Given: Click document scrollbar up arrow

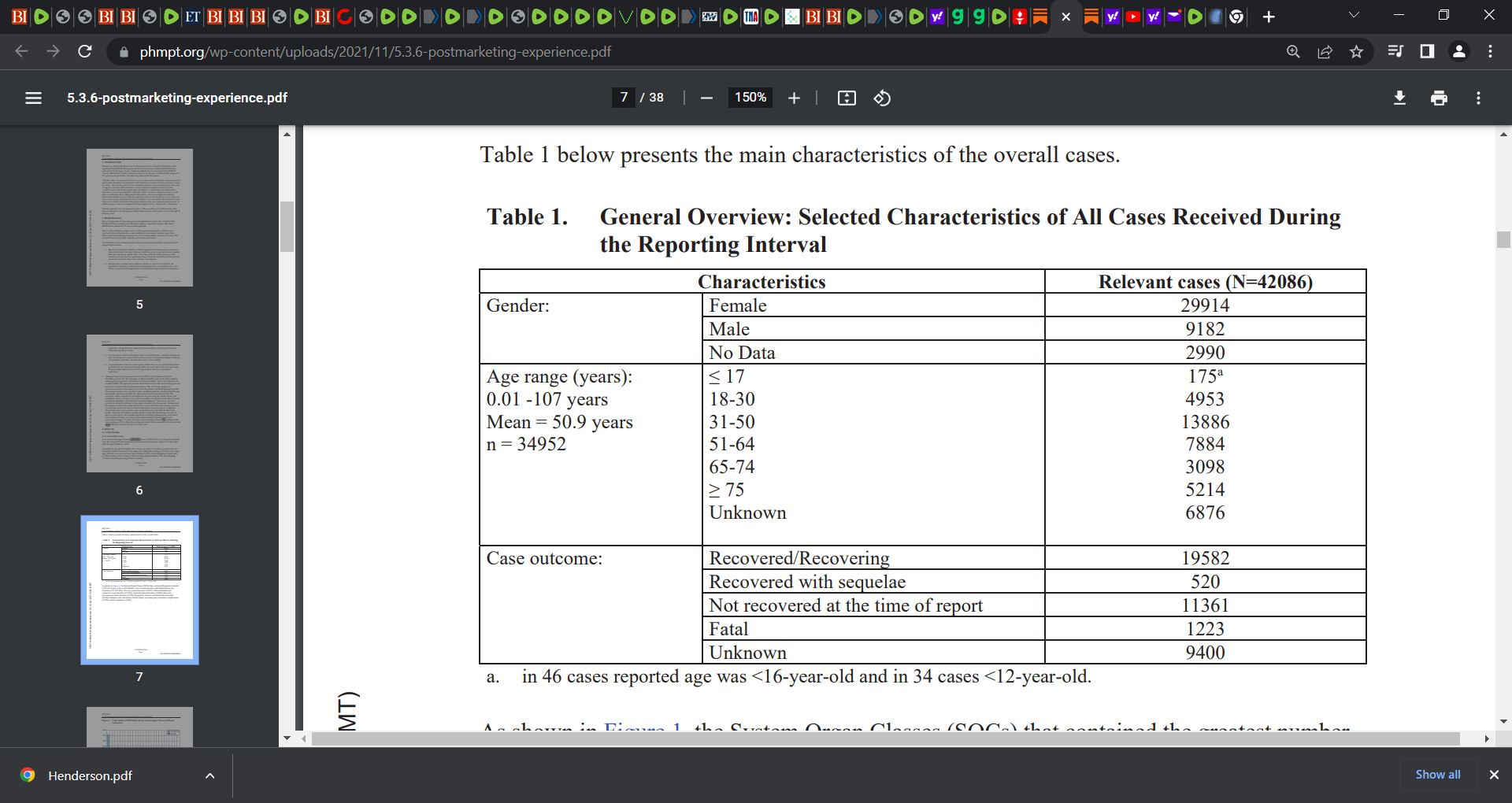Looking at the screenshot, I should 1503,134.
